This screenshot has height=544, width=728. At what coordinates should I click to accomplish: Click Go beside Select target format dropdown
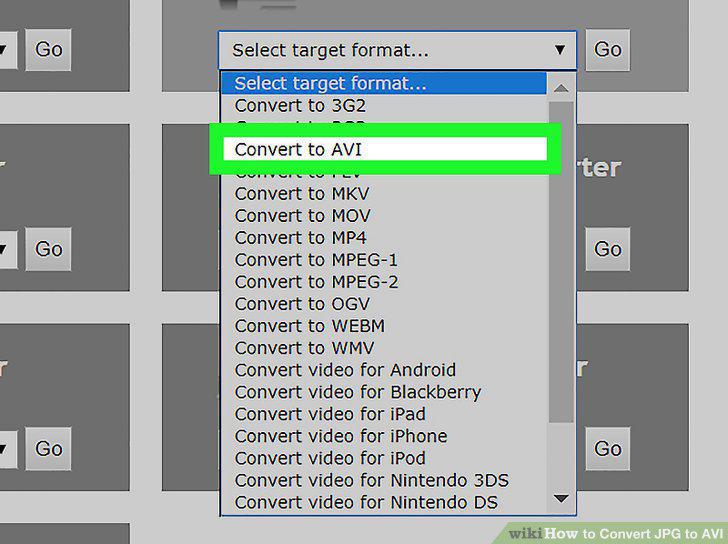(x=608, y=50)
